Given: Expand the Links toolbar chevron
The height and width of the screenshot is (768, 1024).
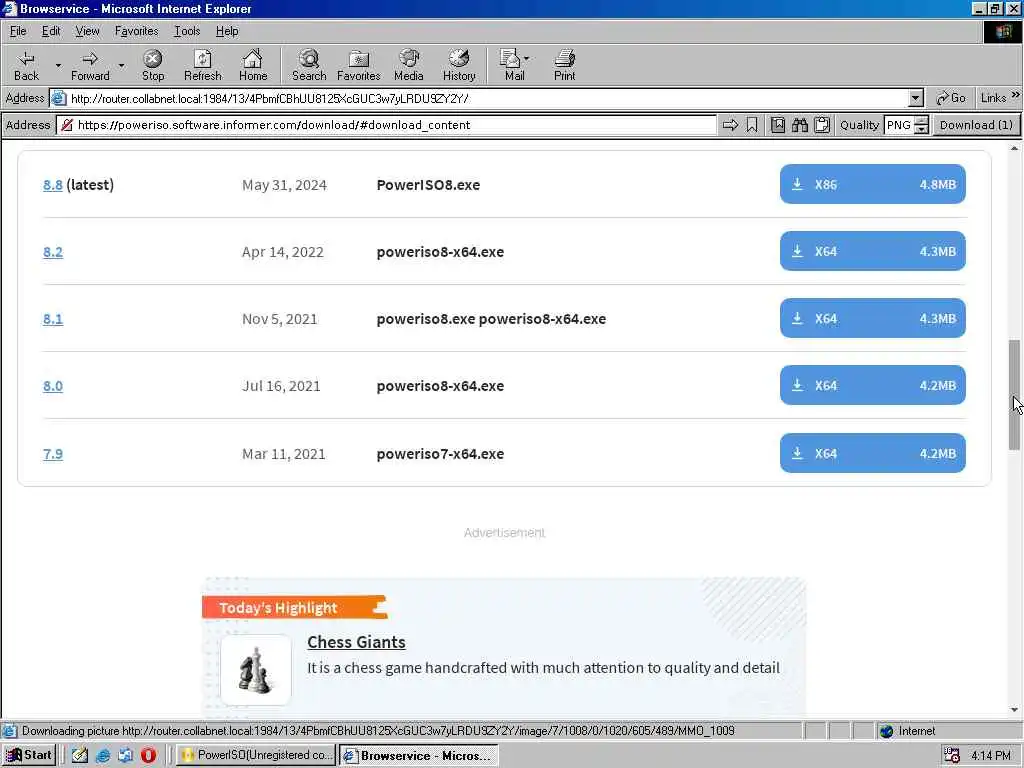Looking at the screenshot, I should [x=1016, y=96].
